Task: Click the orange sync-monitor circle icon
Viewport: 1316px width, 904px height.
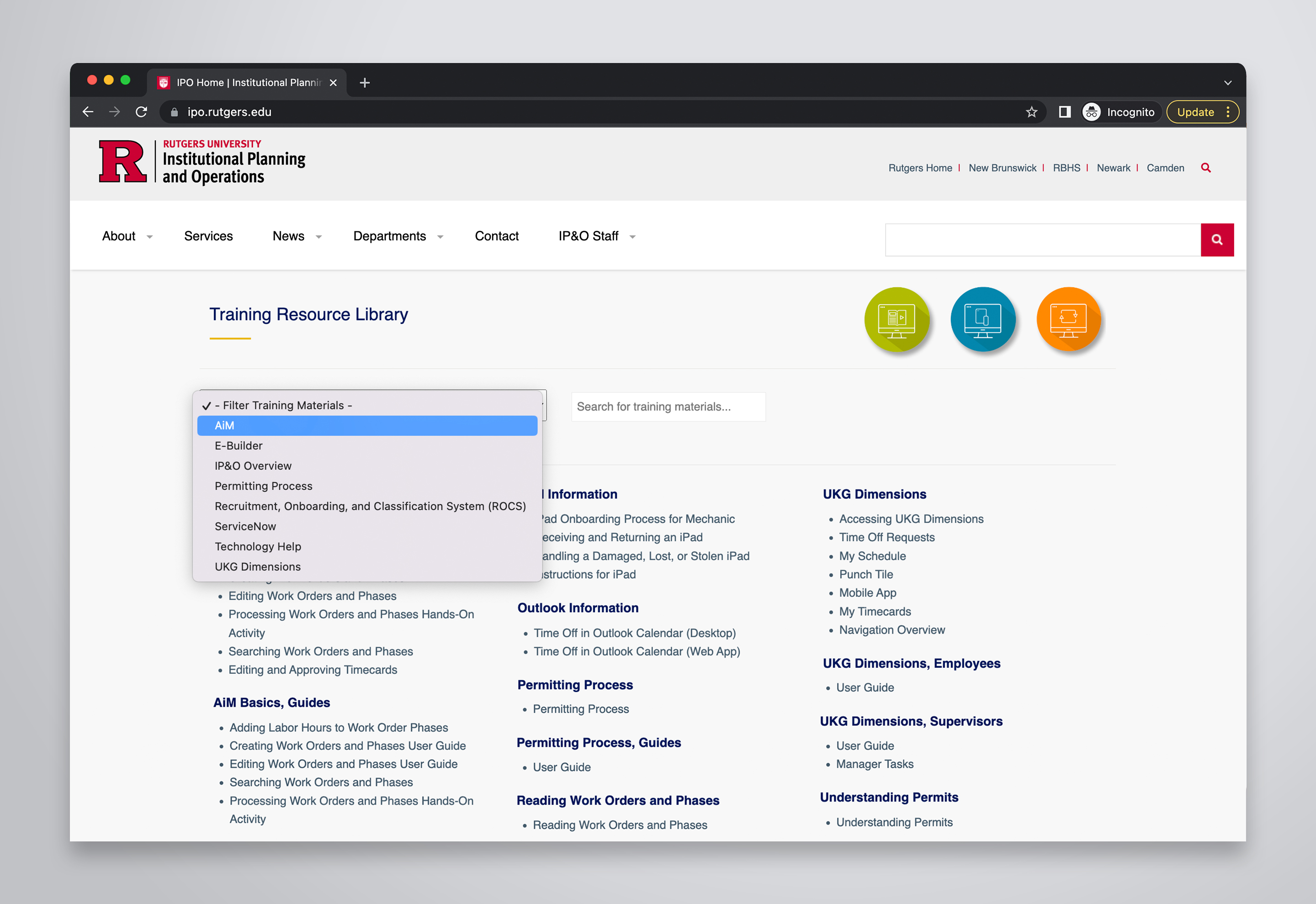Action: (1068, 319)
